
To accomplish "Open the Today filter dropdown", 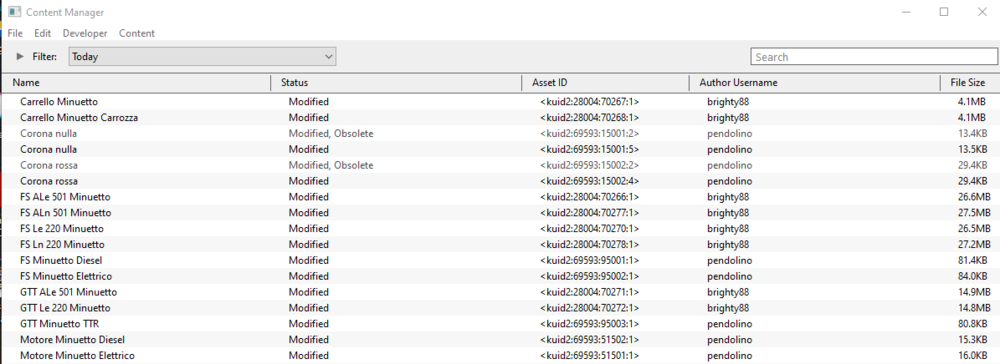I will (202, 57).
